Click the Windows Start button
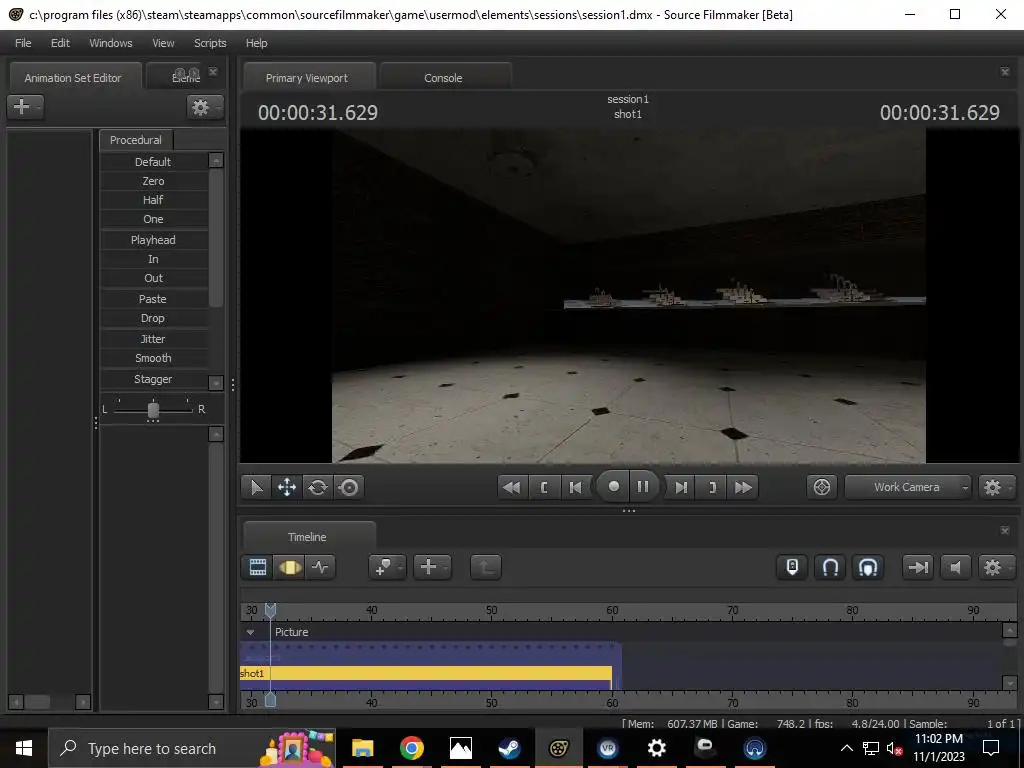Image resolution: width=1024 pixels, height=768 pixels. [24, 748]
